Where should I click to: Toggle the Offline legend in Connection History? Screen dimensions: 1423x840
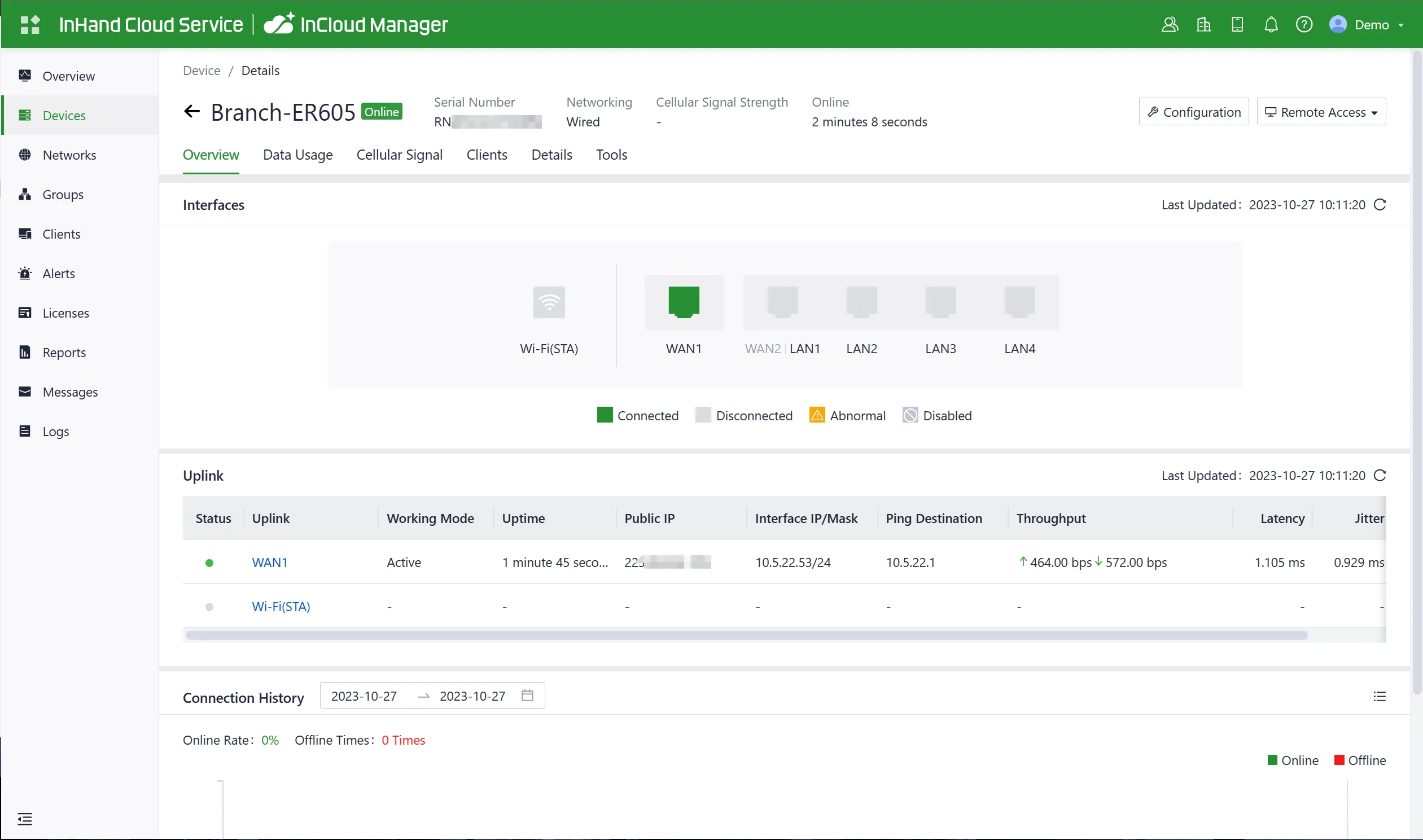click(1360, 760)
